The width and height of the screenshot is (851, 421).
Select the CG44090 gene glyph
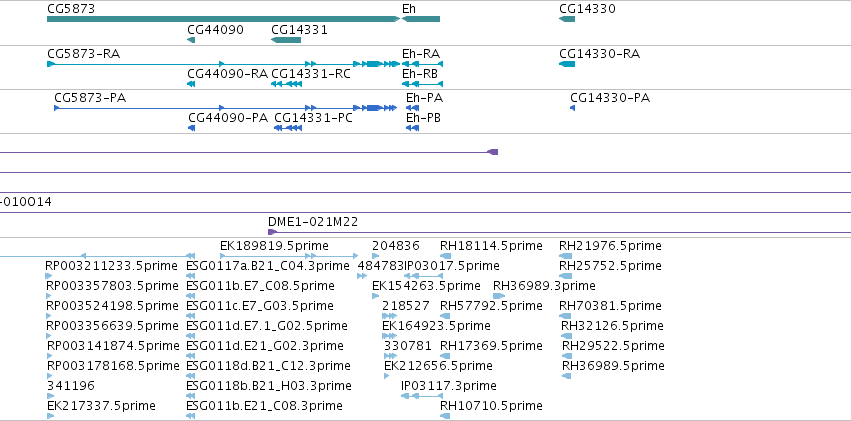coord(190,40)
